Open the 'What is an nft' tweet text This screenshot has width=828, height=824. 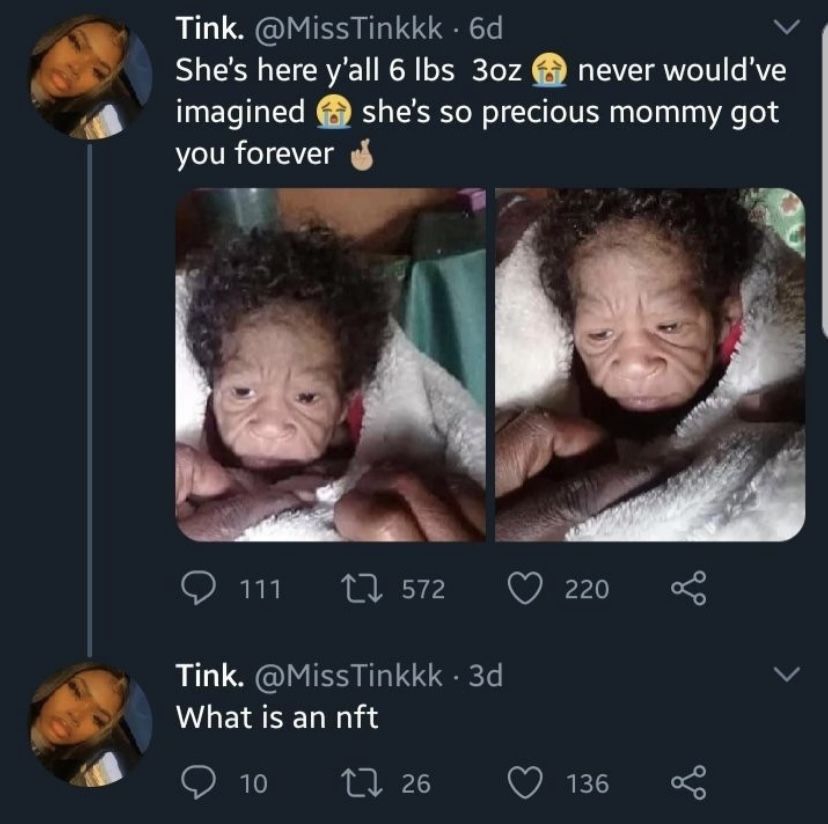point(277,717)
